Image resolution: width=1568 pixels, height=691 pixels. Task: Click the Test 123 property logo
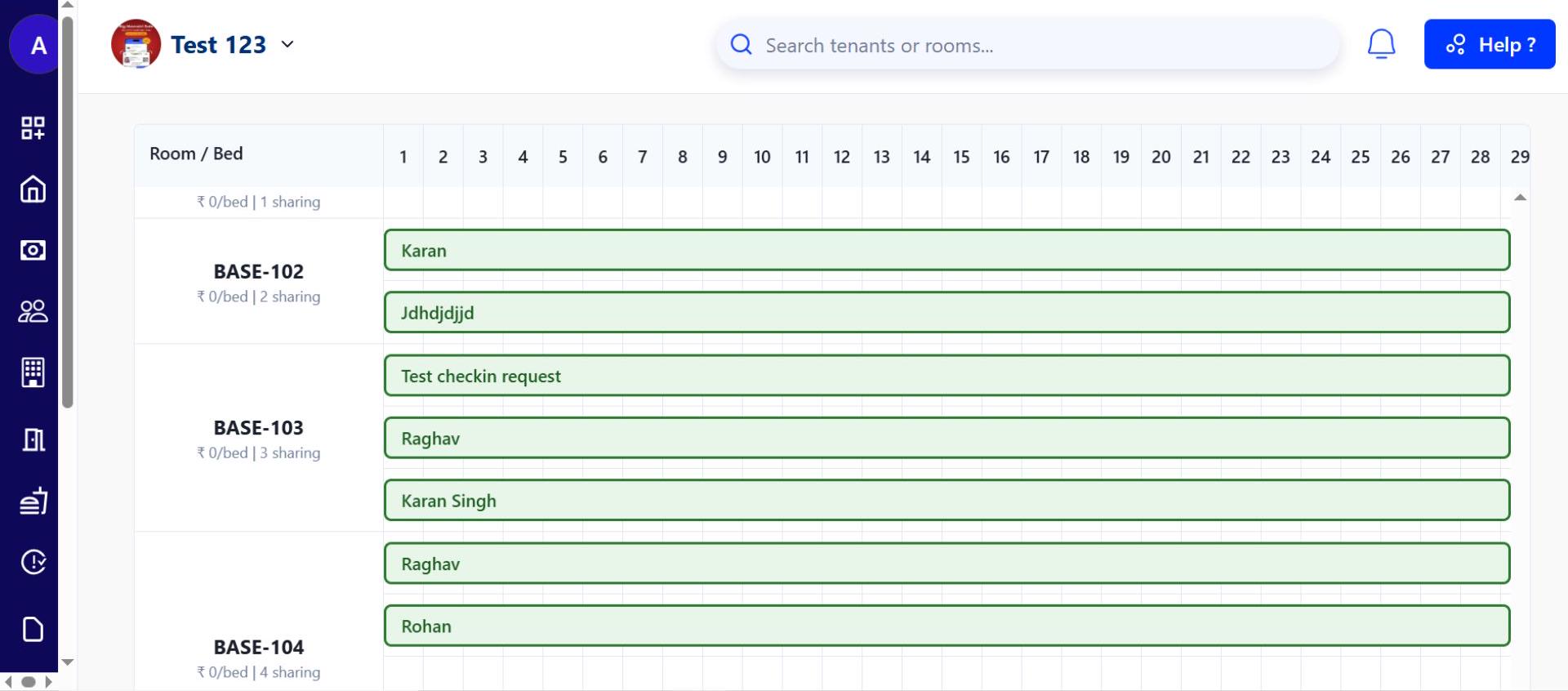click(136, 44)
